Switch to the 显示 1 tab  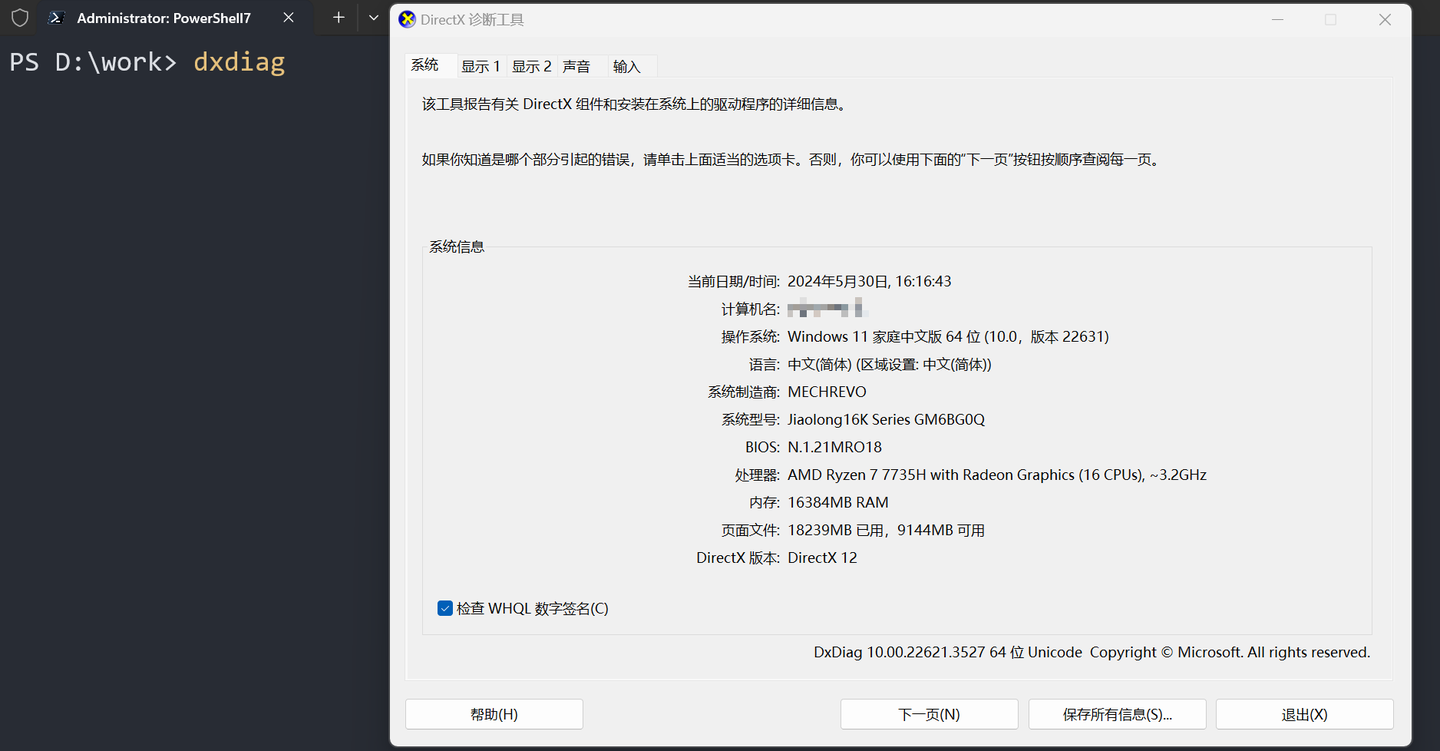[481, 66]
